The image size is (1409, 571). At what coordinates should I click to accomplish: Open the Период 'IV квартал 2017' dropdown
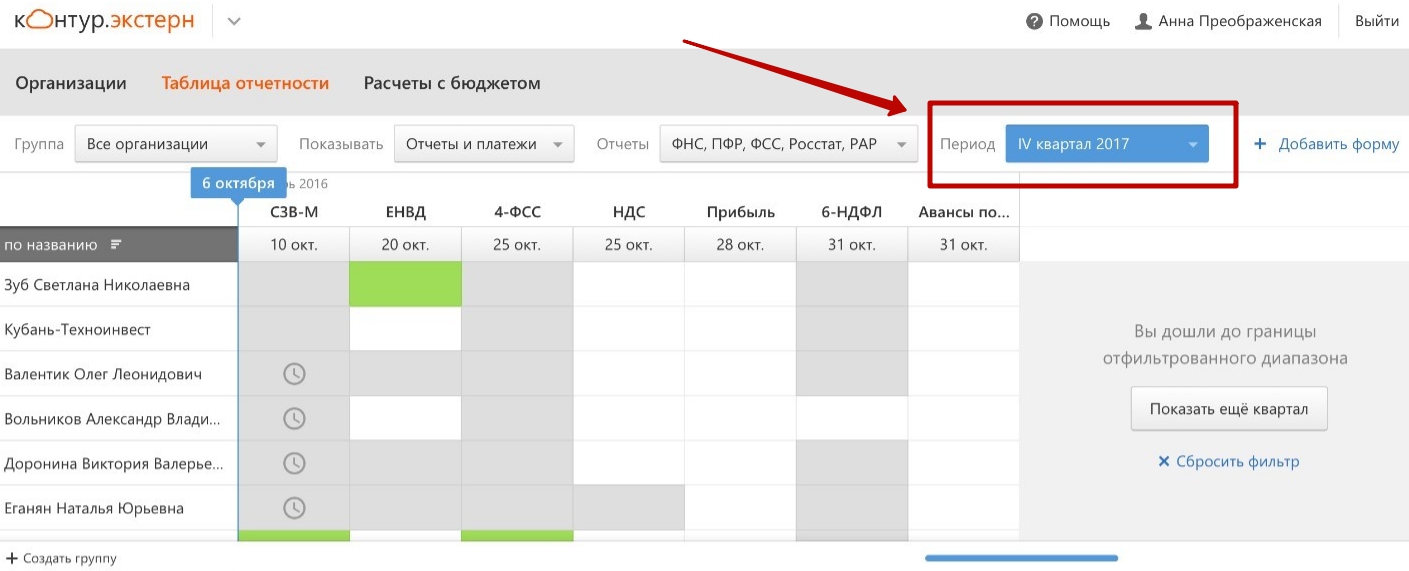1107,144
